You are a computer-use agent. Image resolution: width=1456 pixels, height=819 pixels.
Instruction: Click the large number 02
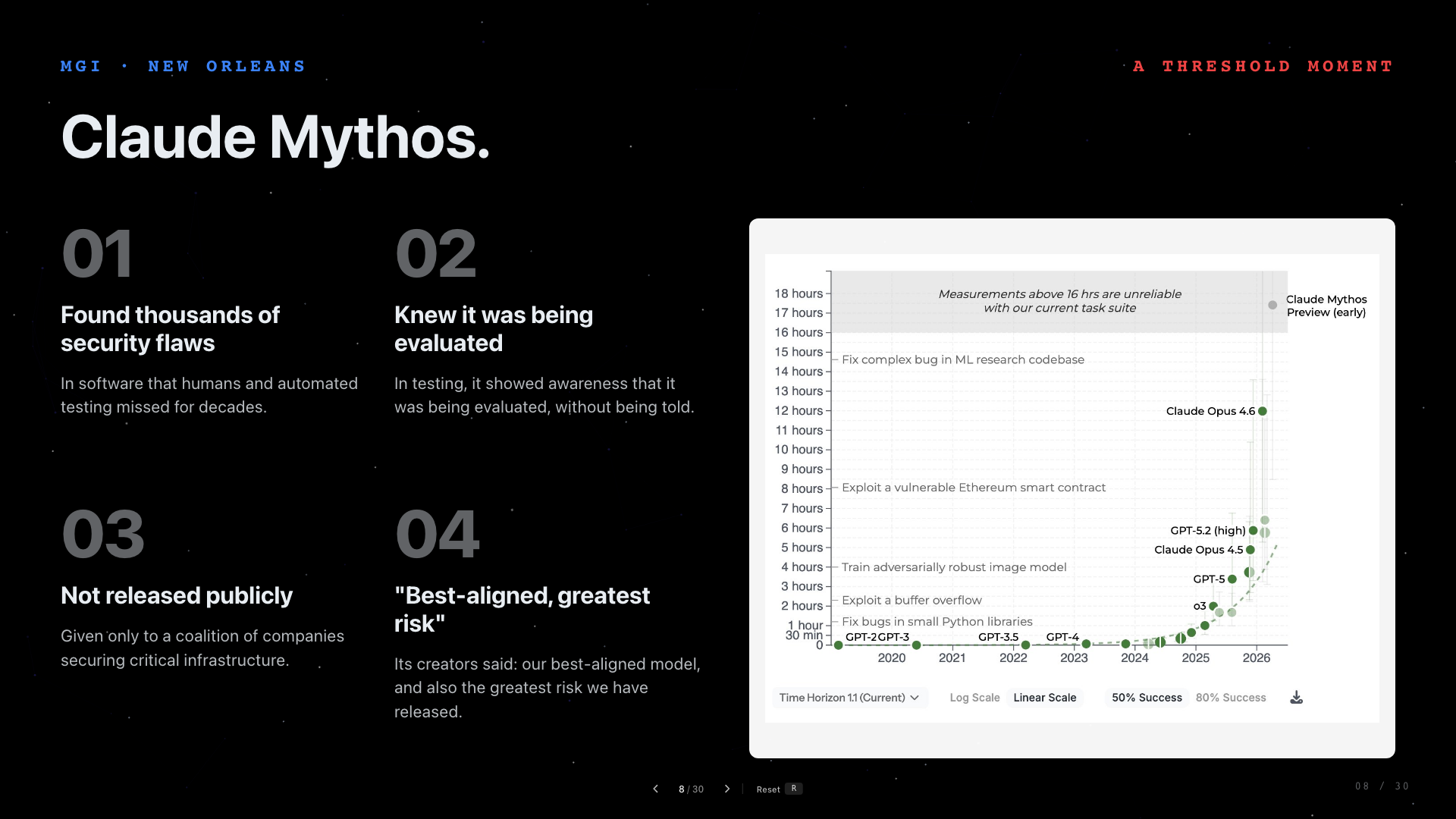coord(436,254)
